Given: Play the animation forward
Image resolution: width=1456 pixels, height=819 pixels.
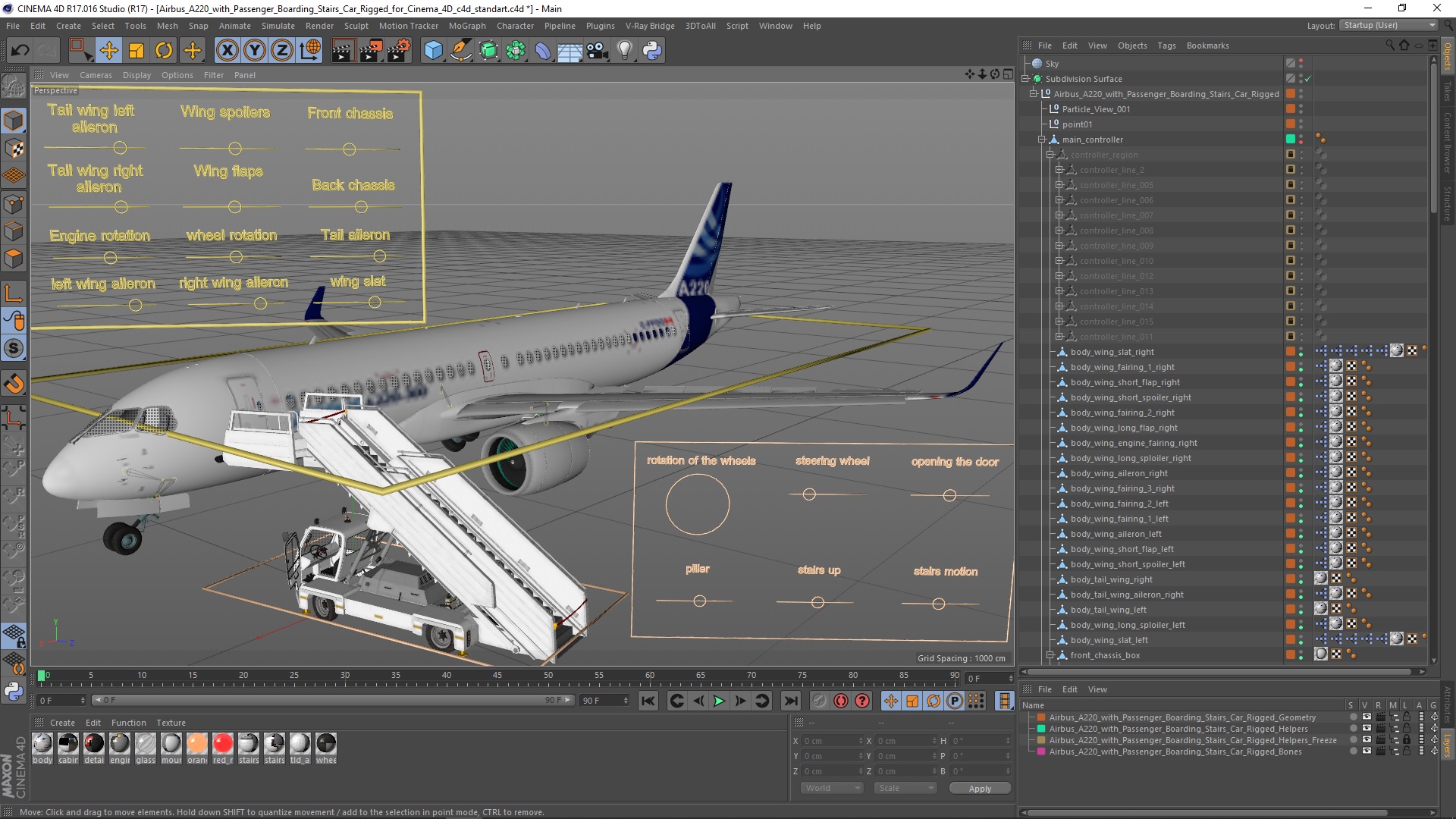Looking at the screenshot, I should 719,701.
